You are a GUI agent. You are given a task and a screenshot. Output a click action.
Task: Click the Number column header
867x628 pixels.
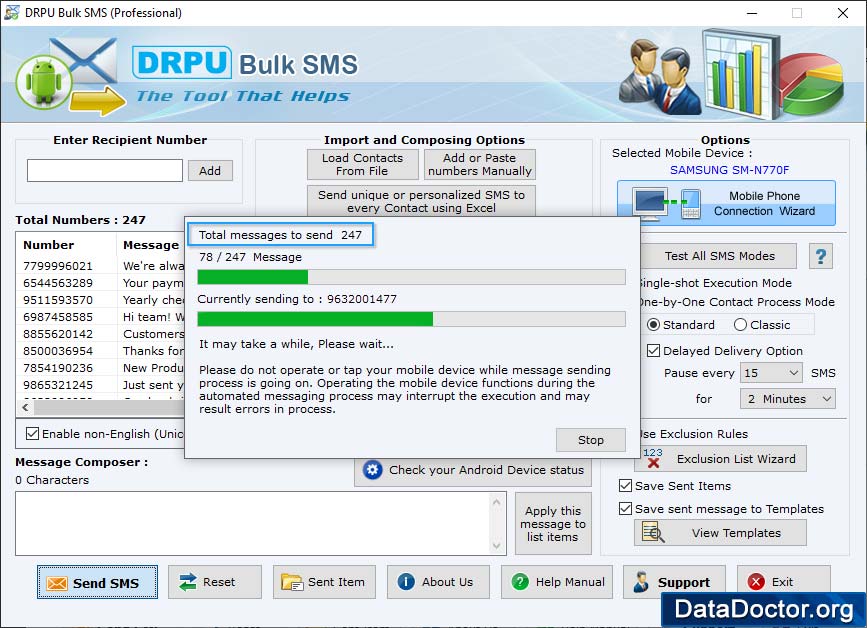pos(49,245)
